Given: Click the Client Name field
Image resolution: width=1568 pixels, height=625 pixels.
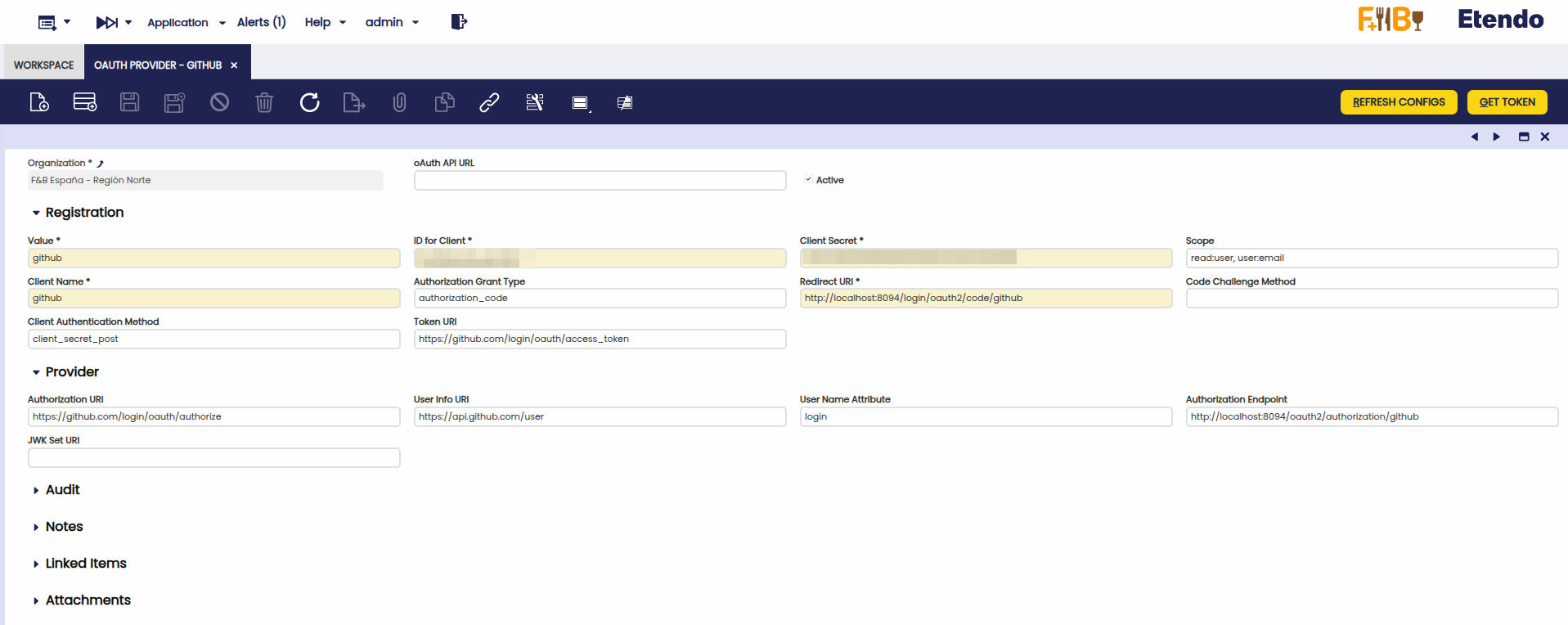Looking at the screenshot, I should [214, 298].
